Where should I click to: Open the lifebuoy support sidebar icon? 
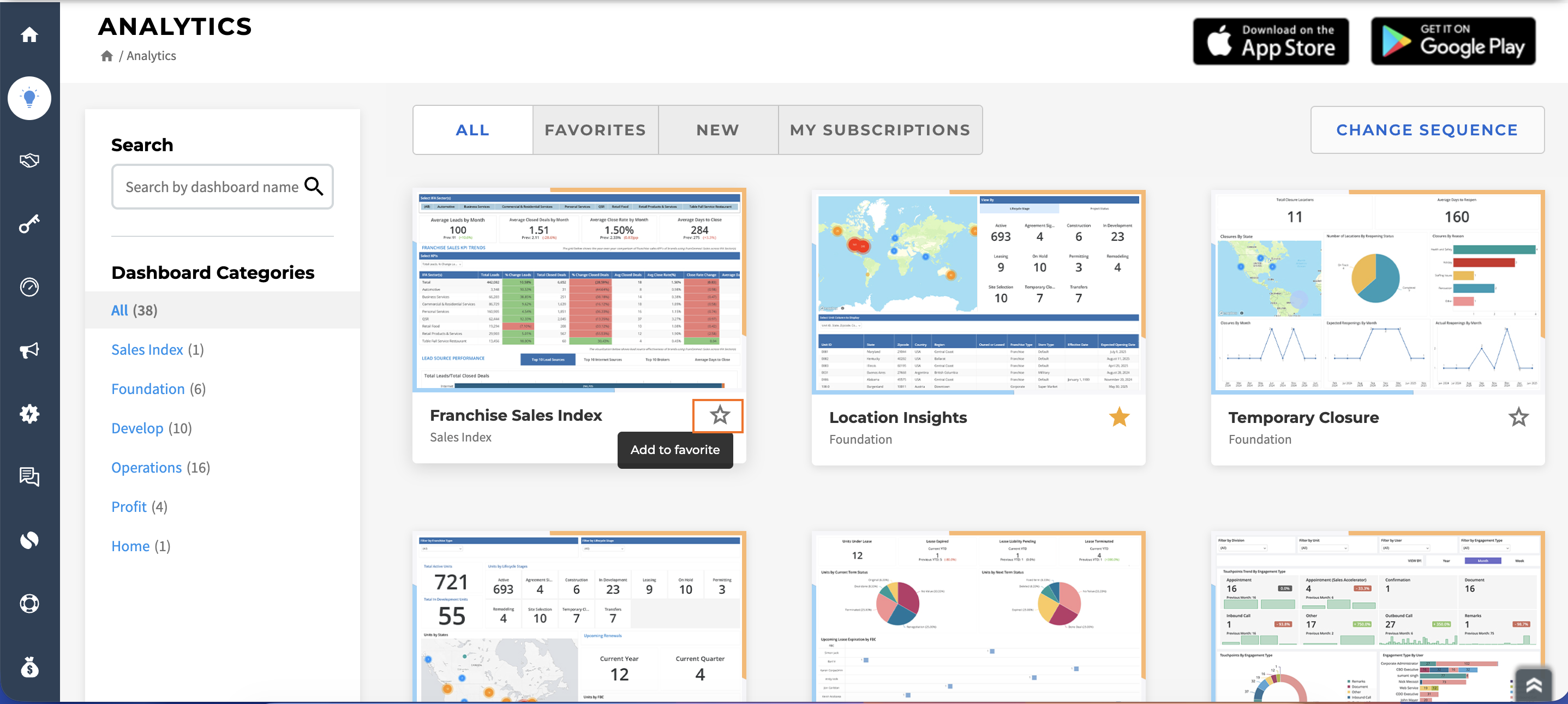coord(29,604)
